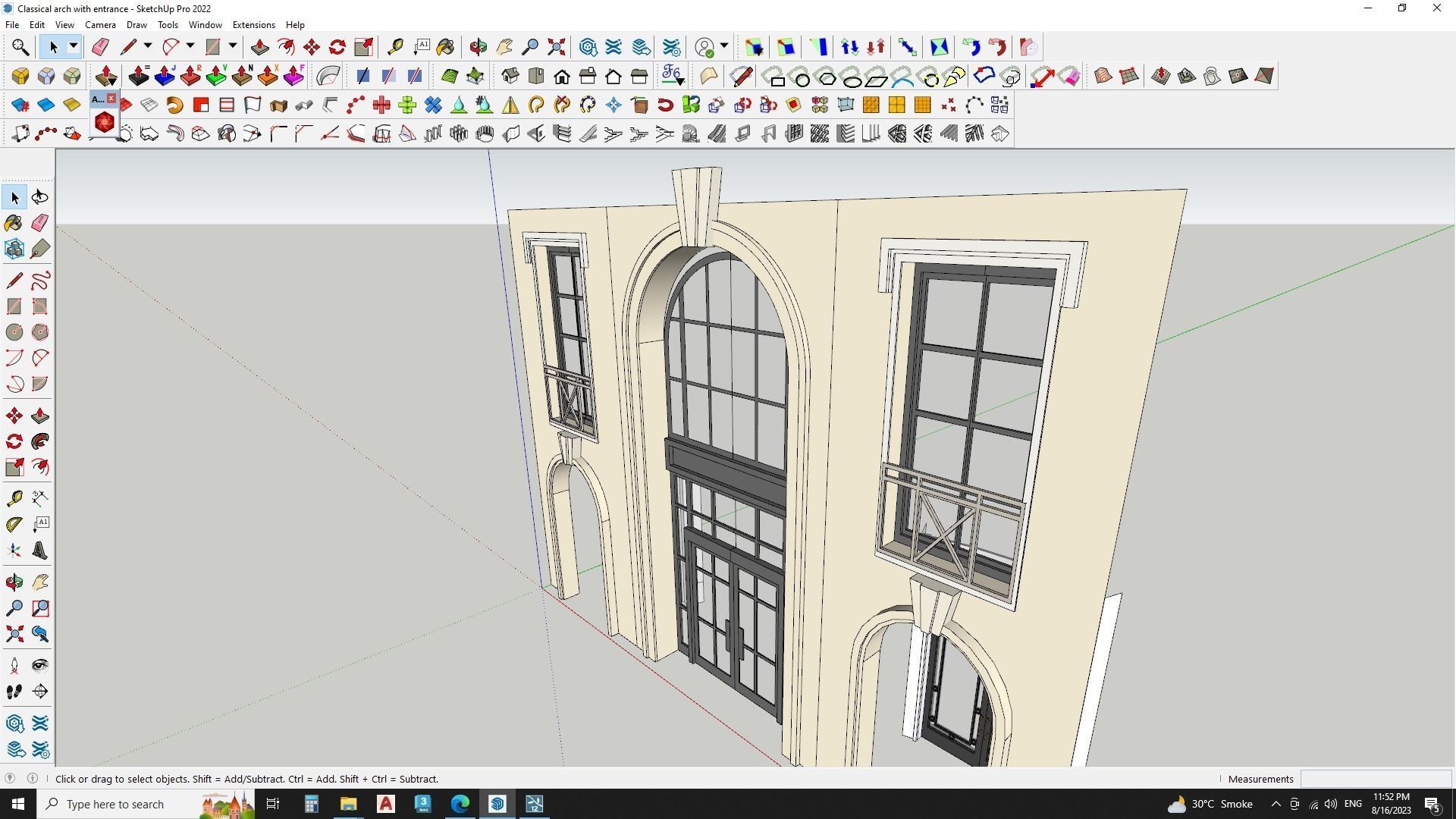Click the model info status icon
The width and height of the screenshot is (1456, 819).
pyautogui.click(x=33, y=778)
